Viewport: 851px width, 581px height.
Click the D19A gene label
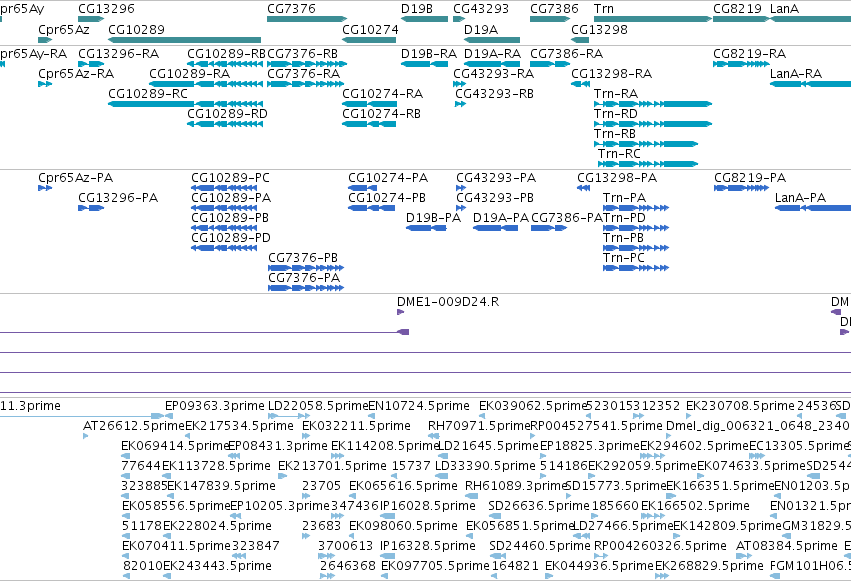[481, 29]
